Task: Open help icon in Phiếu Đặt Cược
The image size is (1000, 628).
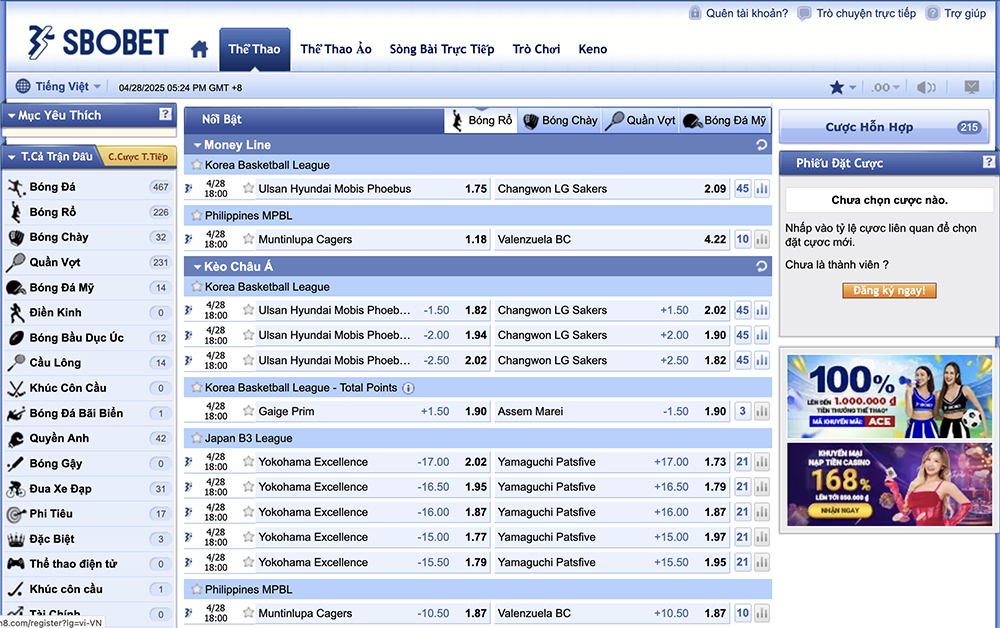Action: (989, 162)
